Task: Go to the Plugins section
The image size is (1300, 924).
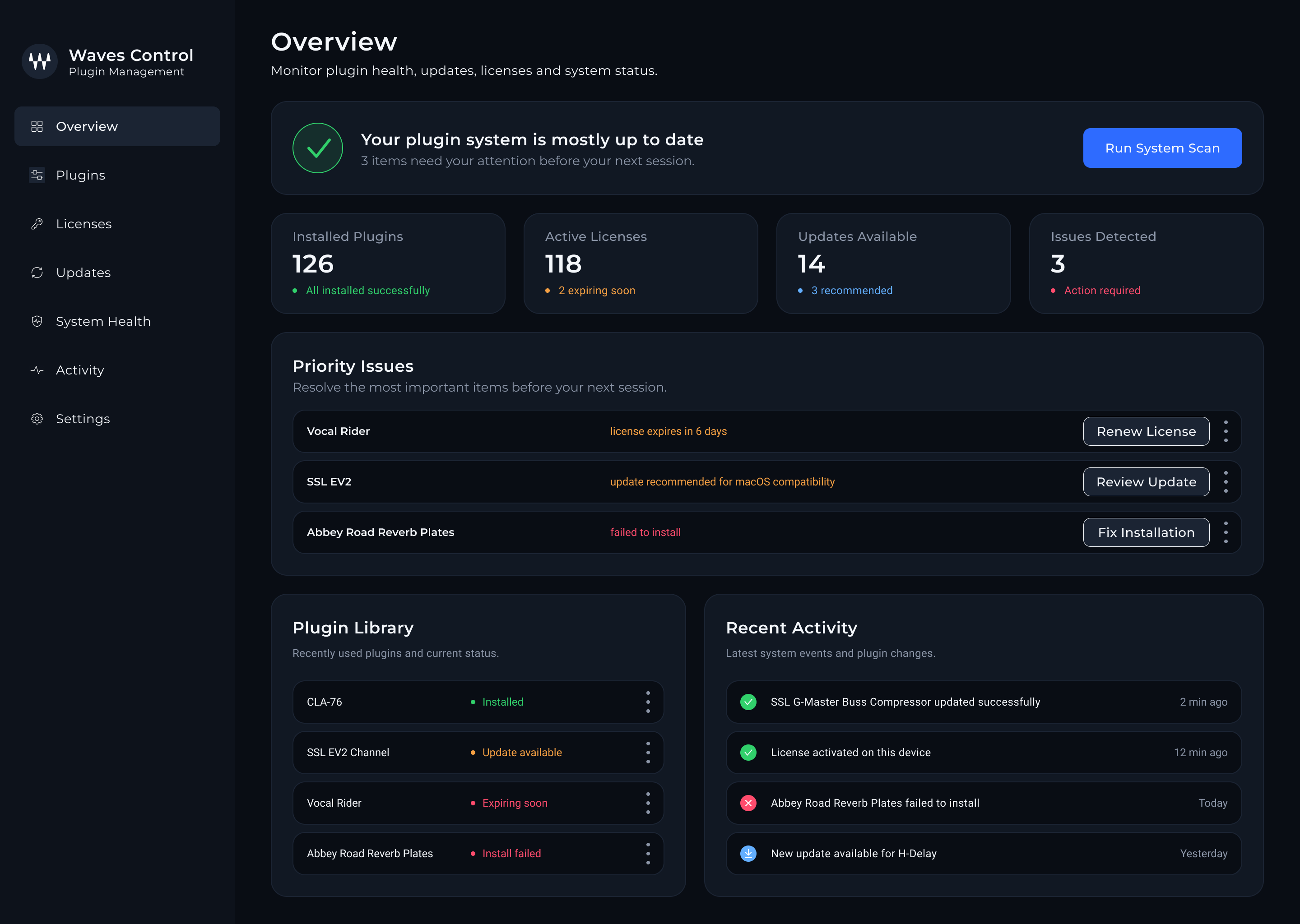Action: tap(117, 175)
